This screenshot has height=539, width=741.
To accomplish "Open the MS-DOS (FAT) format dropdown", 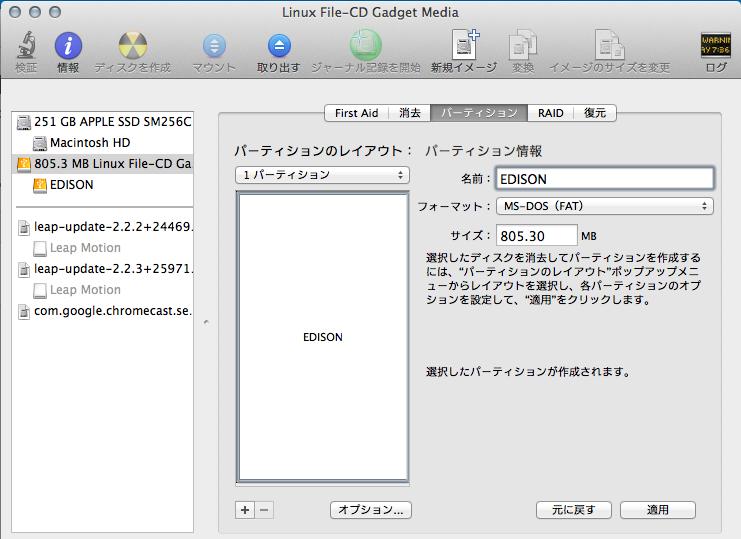I will 604,206.
